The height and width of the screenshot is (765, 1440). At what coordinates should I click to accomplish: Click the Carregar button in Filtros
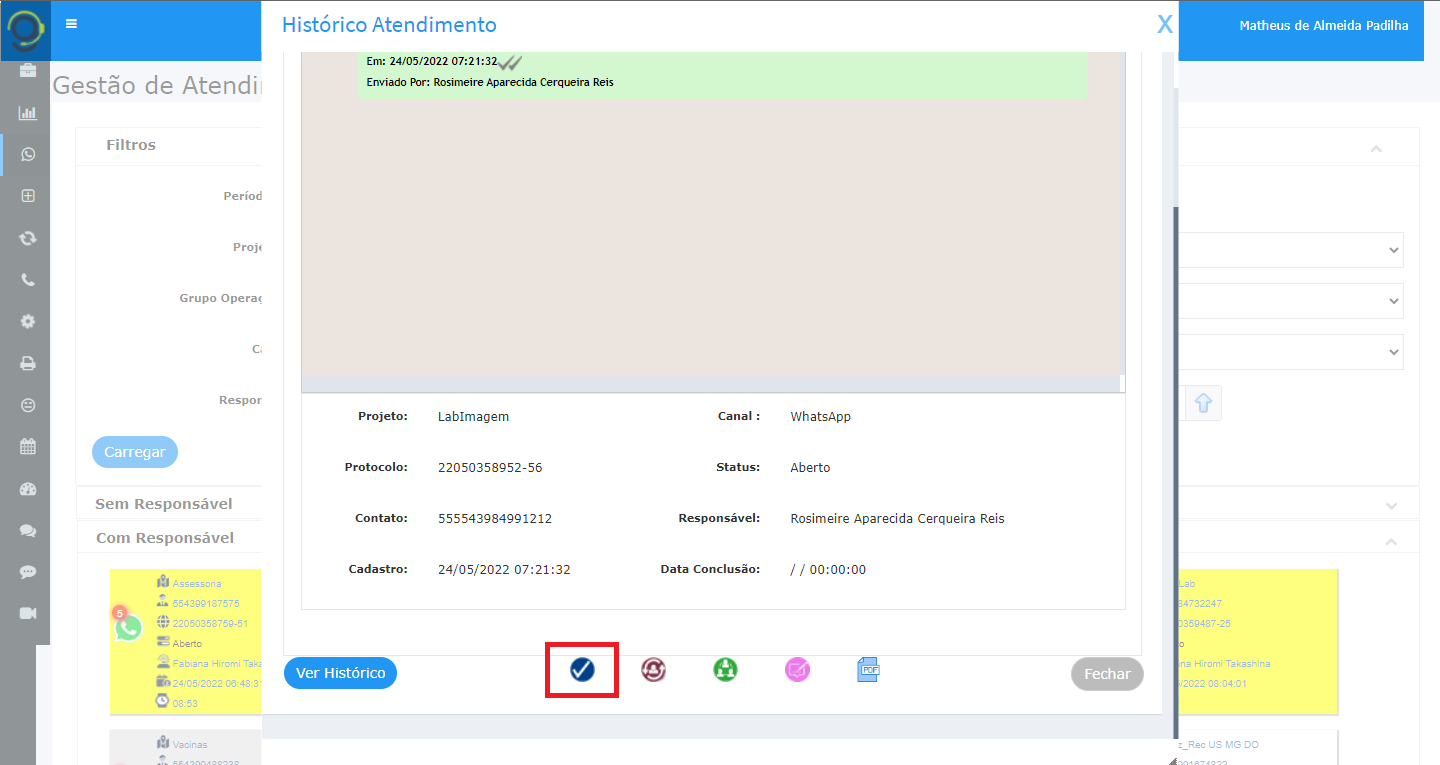point(135,452)
